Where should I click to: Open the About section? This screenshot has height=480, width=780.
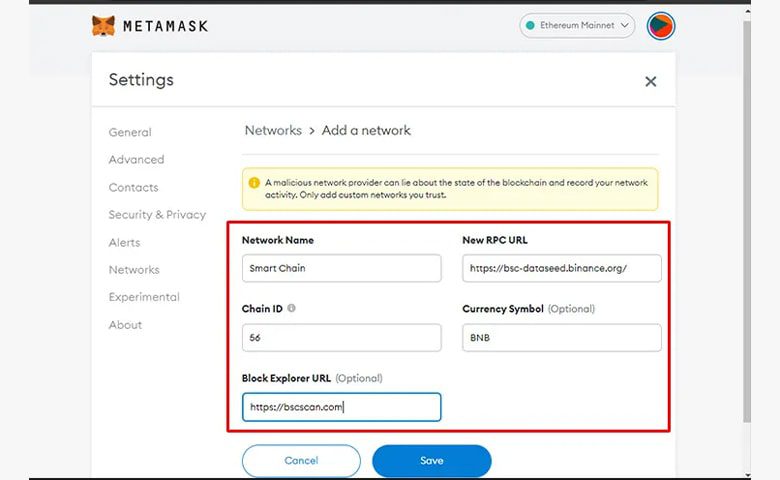125,325
